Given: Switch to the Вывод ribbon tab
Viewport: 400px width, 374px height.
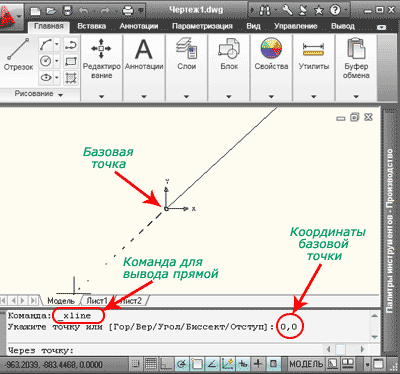Looking at the screenshot, I should coord(343,26).
